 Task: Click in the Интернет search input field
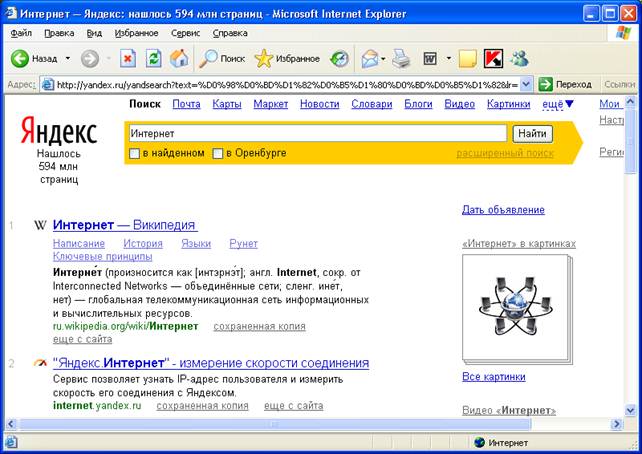pyautogui.click(x=318, y=133)
